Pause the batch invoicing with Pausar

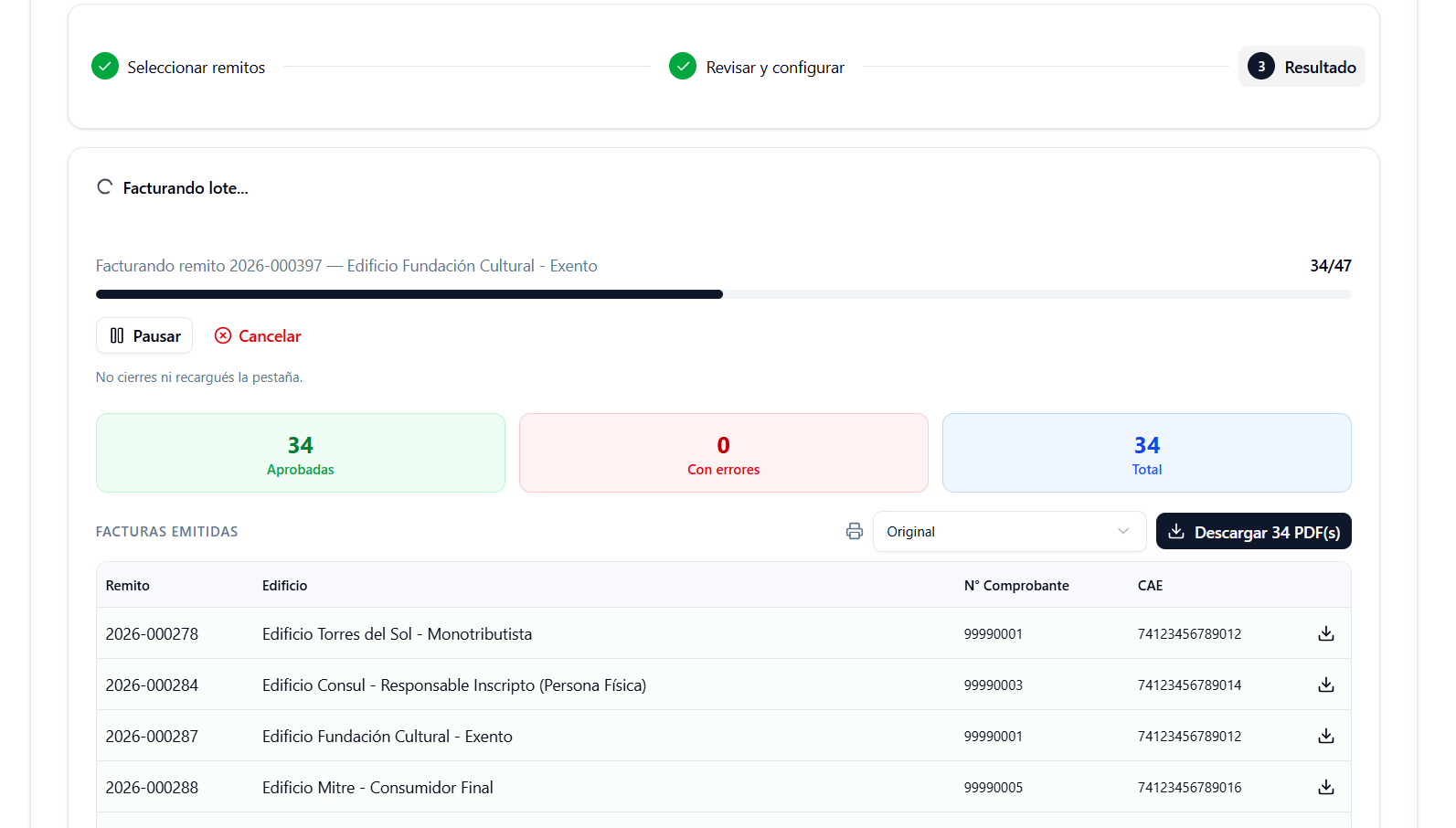[144, 335]
